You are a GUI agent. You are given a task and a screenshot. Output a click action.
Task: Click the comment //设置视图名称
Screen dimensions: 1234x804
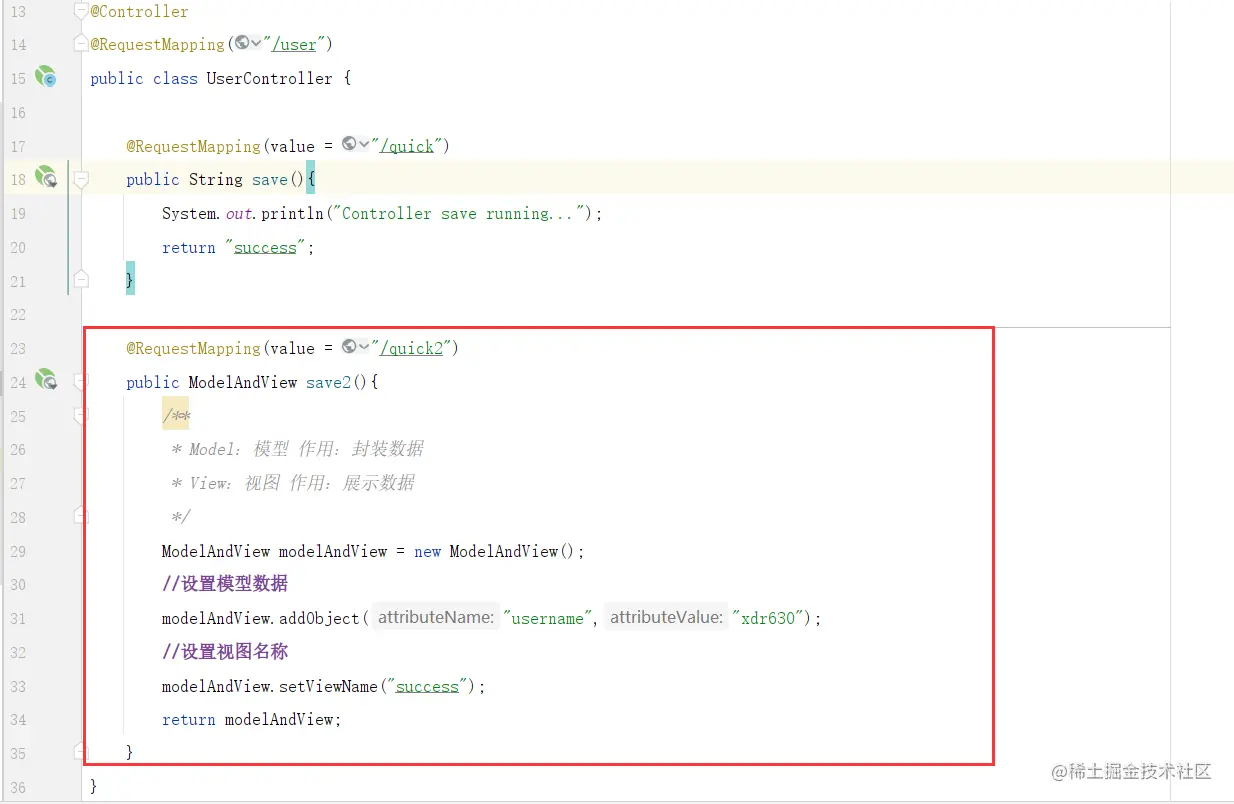pyautogui.click(x=225, y=652)
